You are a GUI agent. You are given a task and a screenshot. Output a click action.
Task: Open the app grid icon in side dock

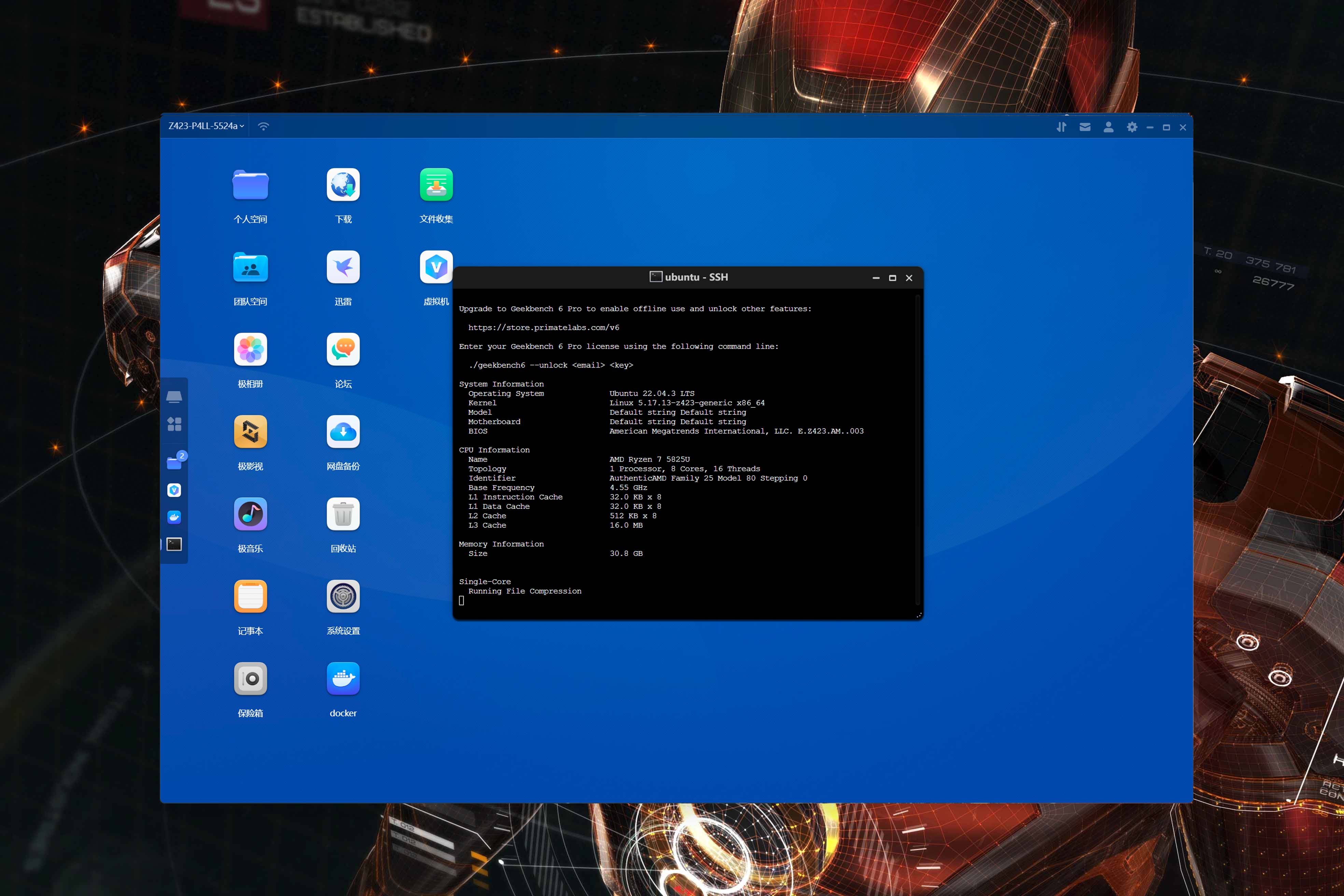[174, 424]
